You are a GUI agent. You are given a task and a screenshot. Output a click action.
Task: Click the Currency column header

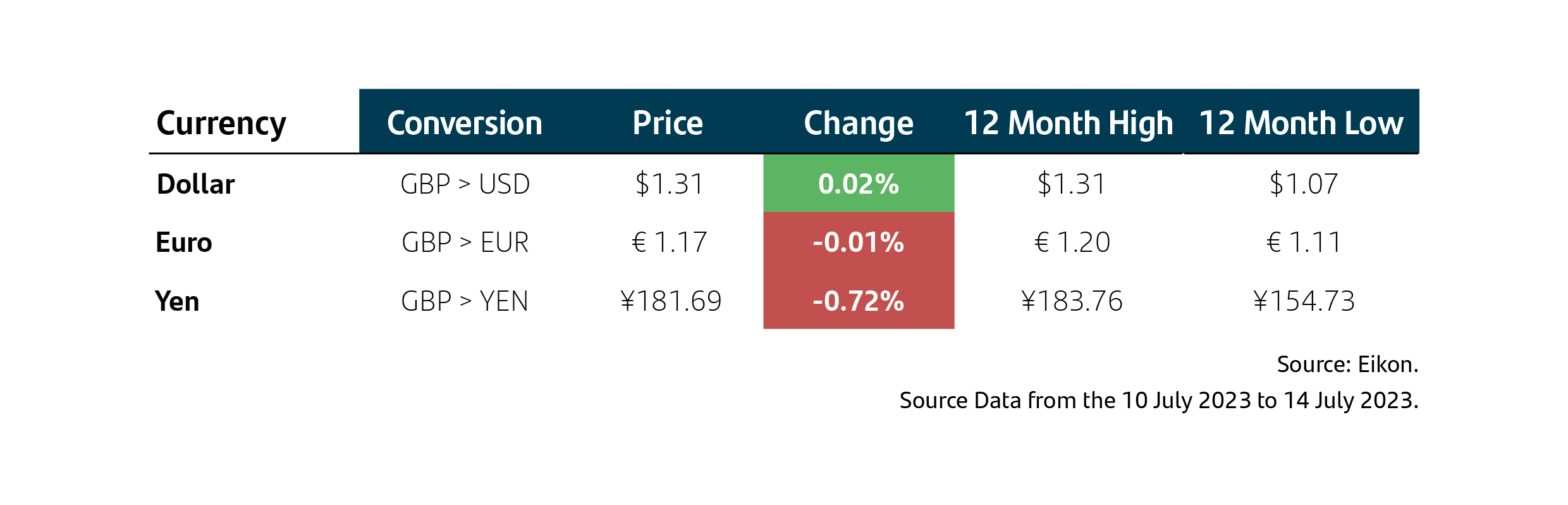(221, 123)
